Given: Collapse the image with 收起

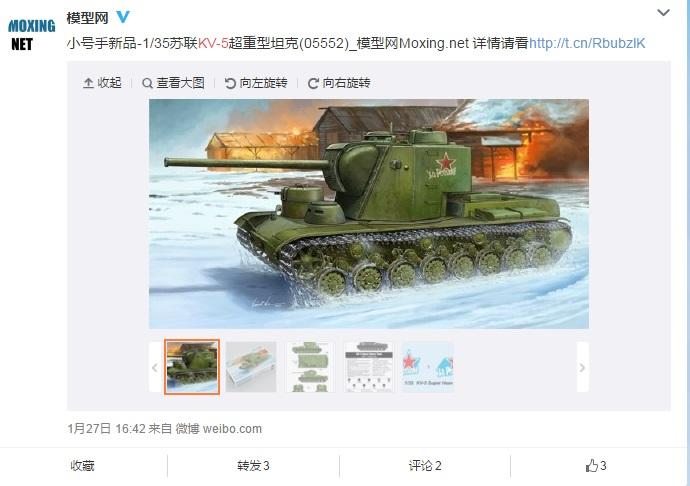Looking at the screenshot, I should [x=102, y=83].
